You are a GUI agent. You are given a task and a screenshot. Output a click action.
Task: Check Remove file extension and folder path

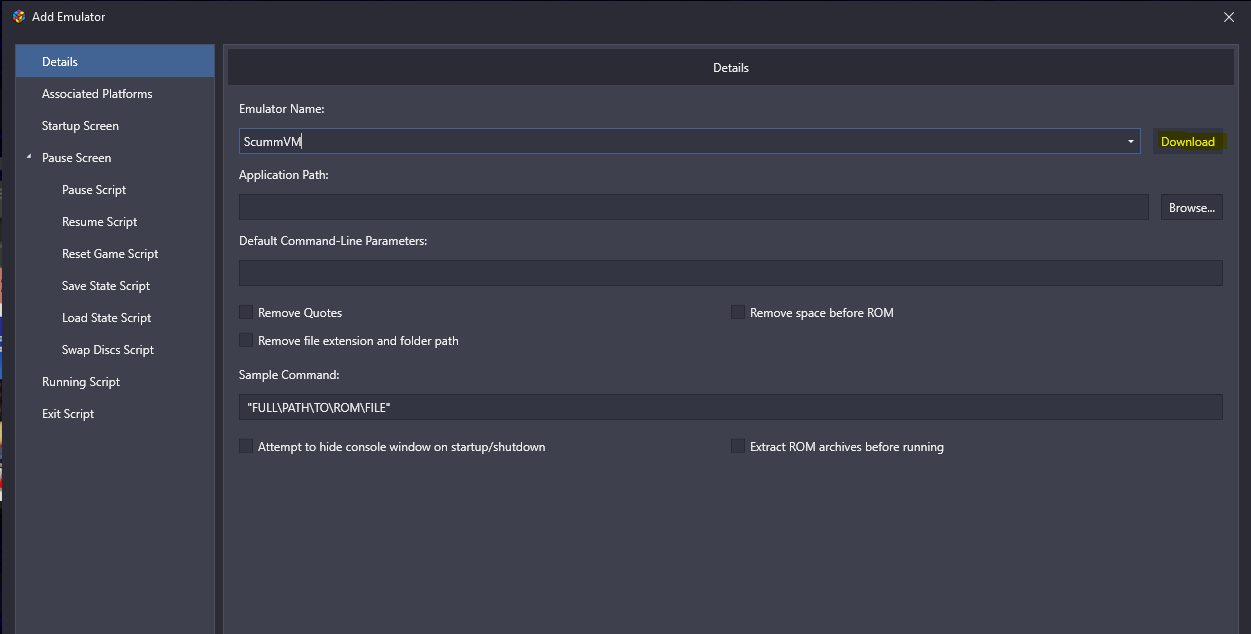(x=246, y=341)
